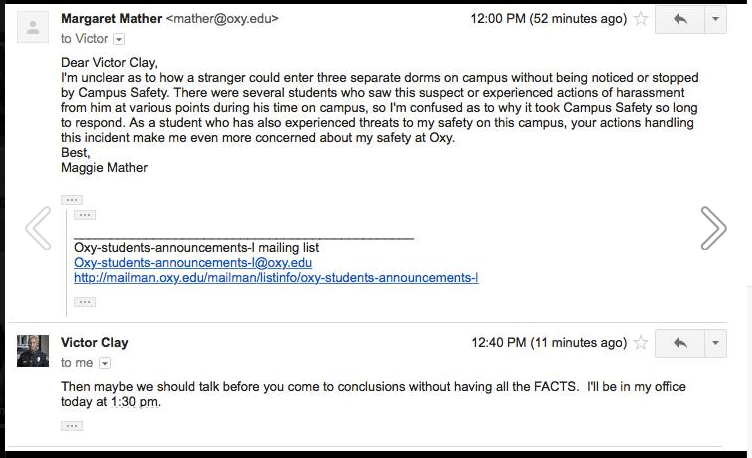Click Victor Clay's profile photo
752x458 pixels.
pyautogui.click(x=33, y=351)
